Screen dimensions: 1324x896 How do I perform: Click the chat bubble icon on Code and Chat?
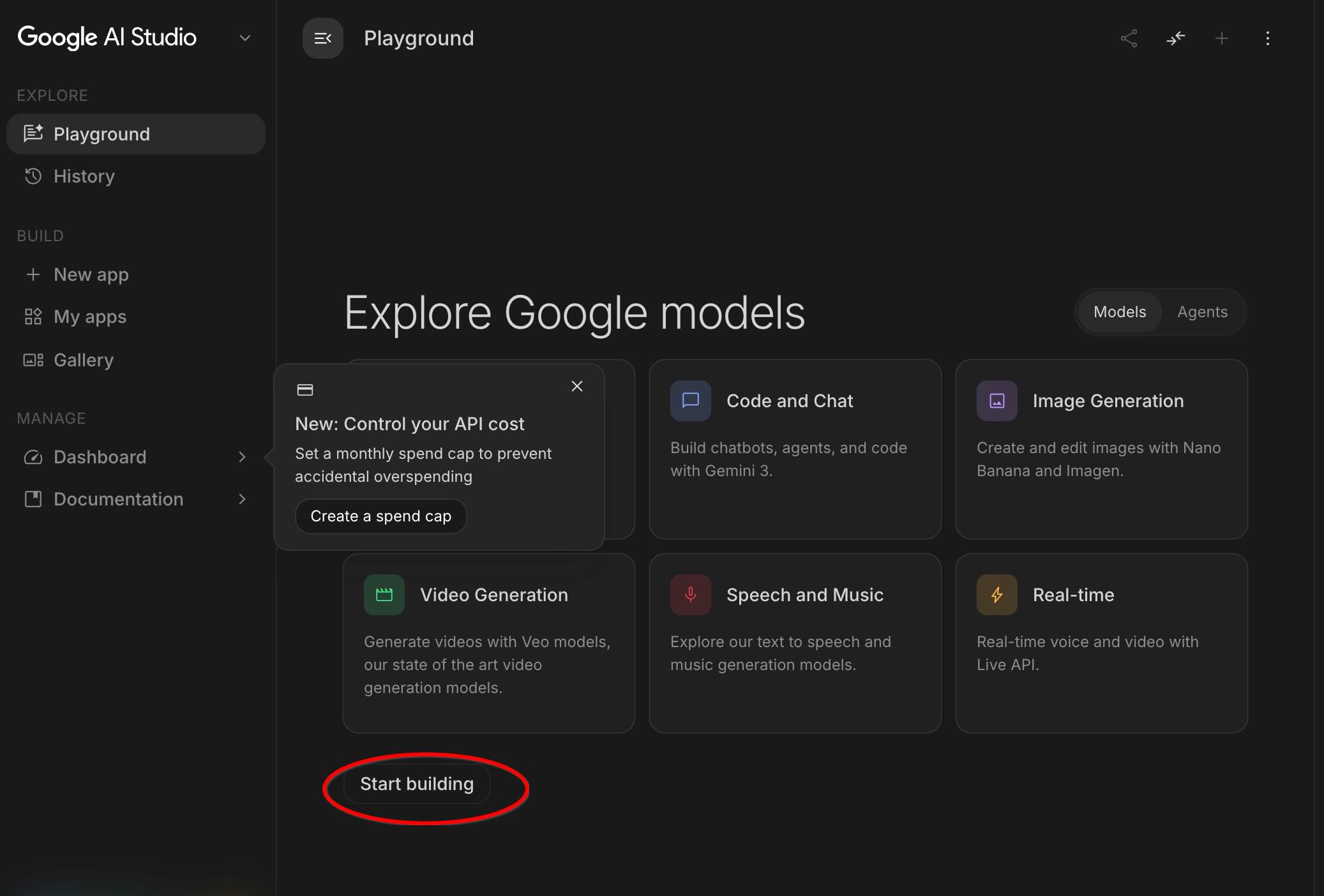tap(691, 401)
